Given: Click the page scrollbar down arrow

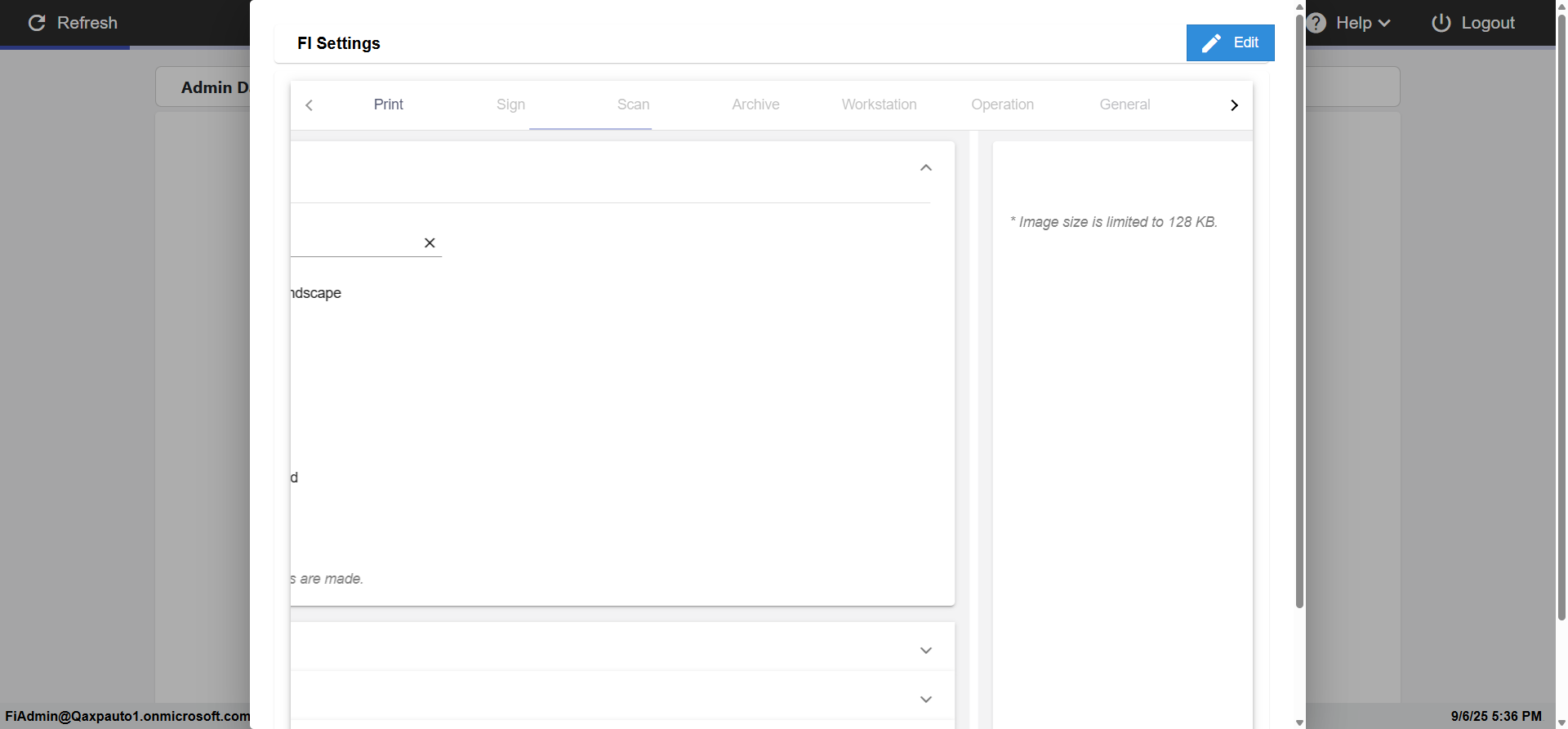Looking at the screenshot, I should point(1561,722).
